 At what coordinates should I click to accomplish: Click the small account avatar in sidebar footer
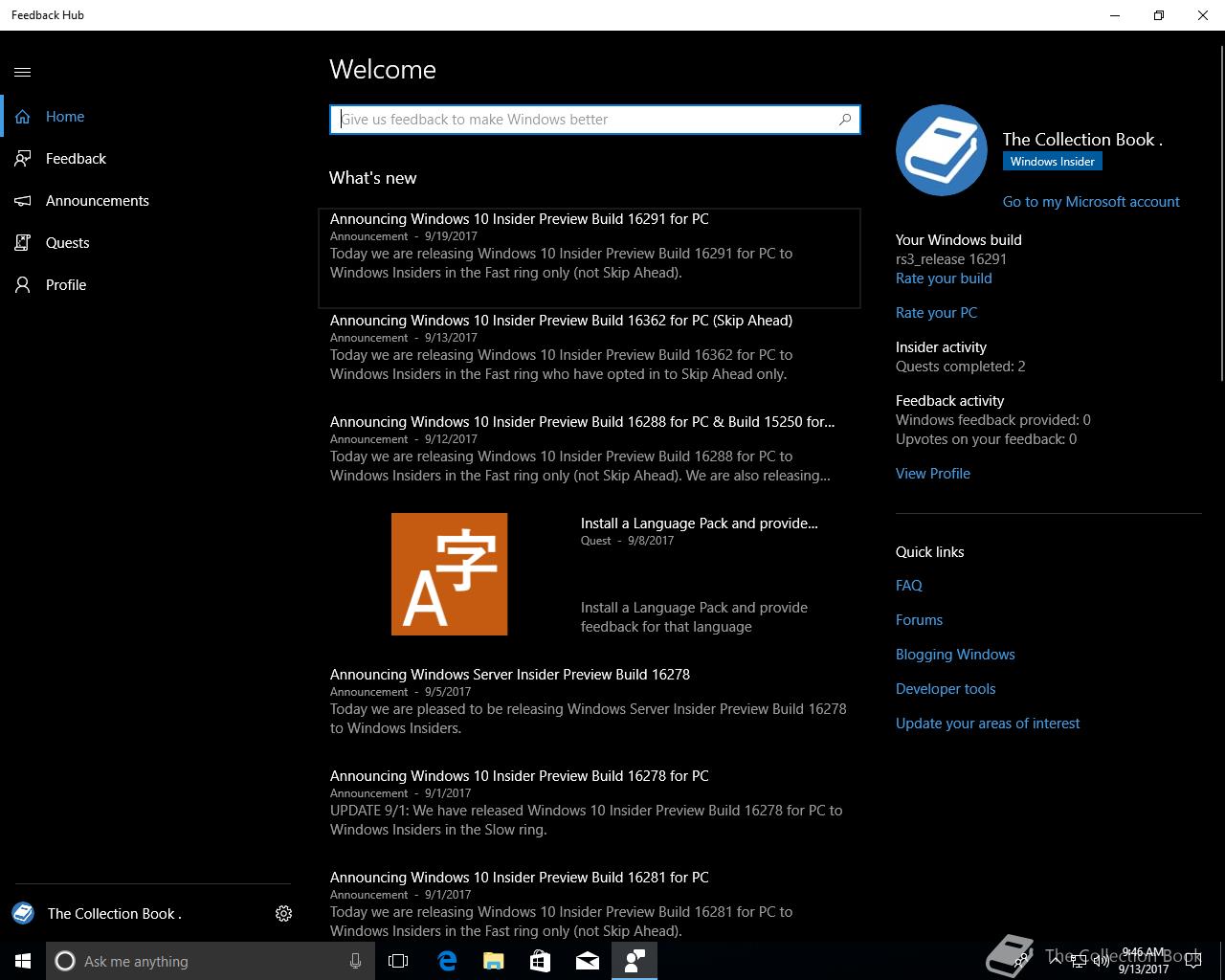pos(23,913)
